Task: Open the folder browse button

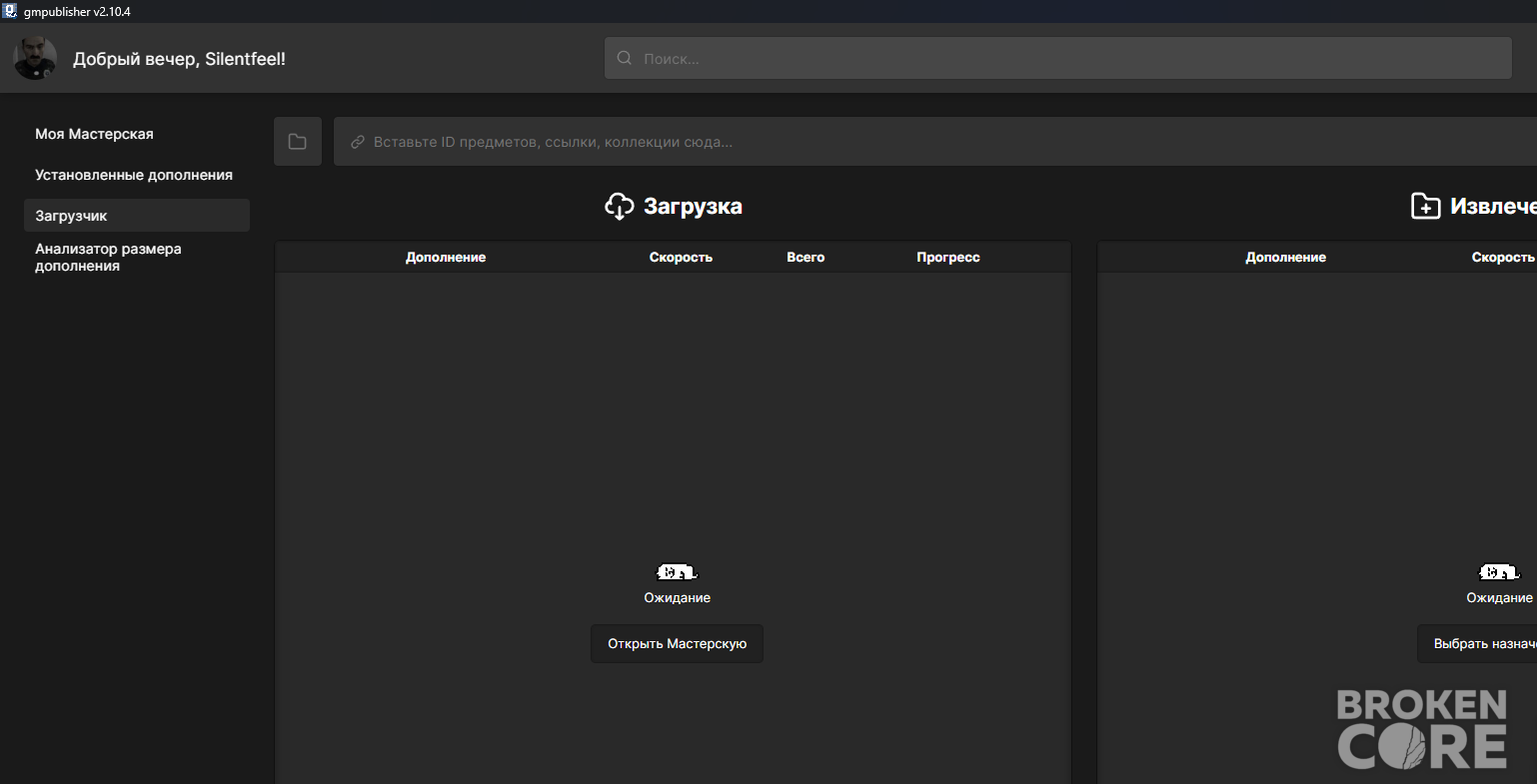Action: click(298, 142)
